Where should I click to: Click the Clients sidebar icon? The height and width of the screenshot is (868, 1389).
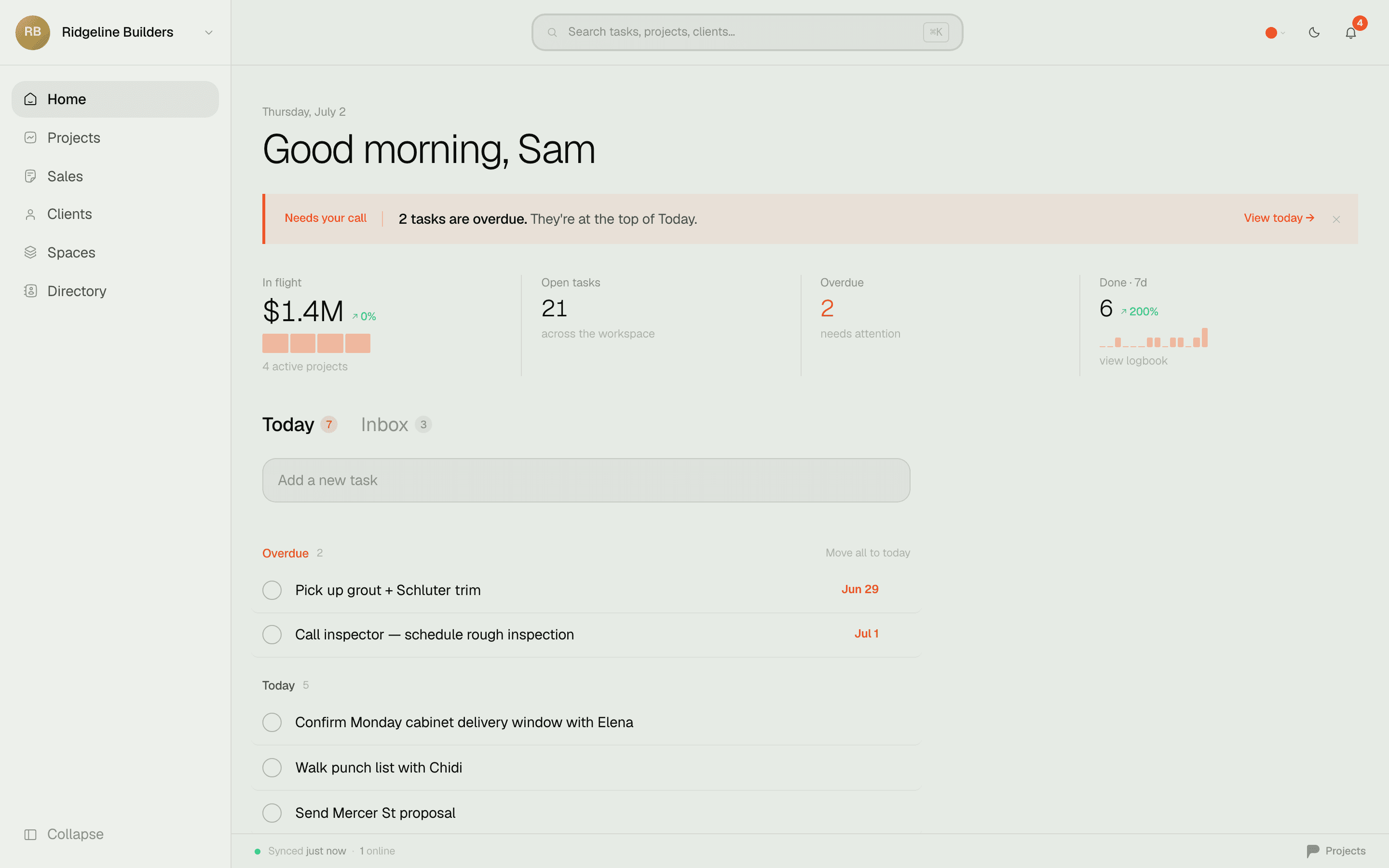point(30,214)
